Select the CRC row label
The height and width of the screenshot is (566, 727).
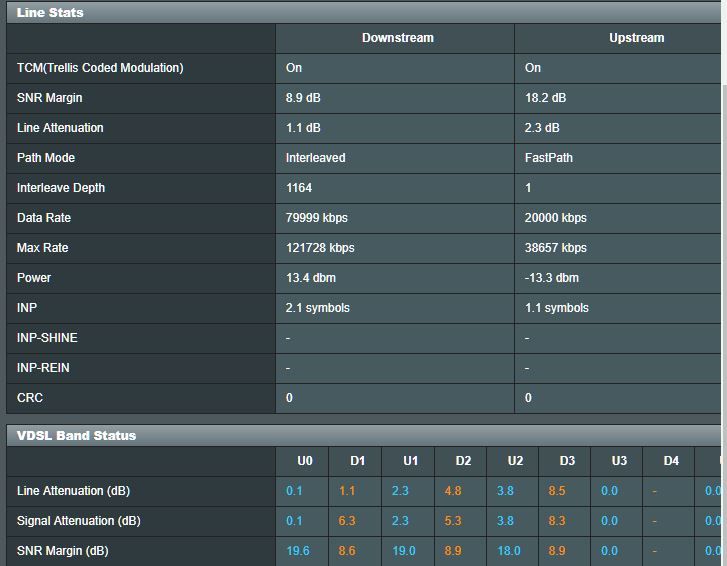[30, 398]
